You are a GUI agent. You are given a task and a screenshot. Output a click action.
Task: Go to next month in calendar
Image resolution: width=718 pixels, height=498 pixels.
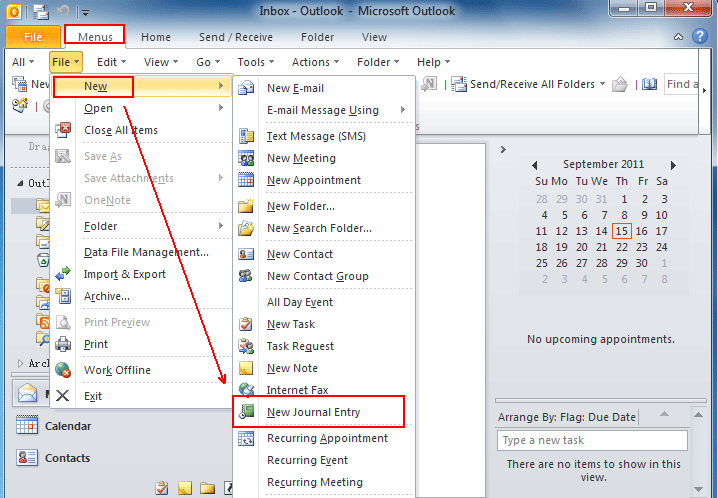point(673,165)
